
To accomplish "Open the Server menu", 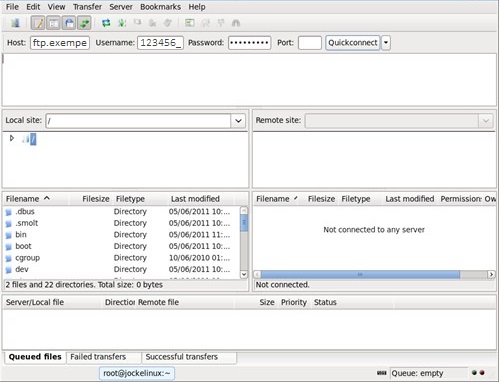I will [121, 7].
